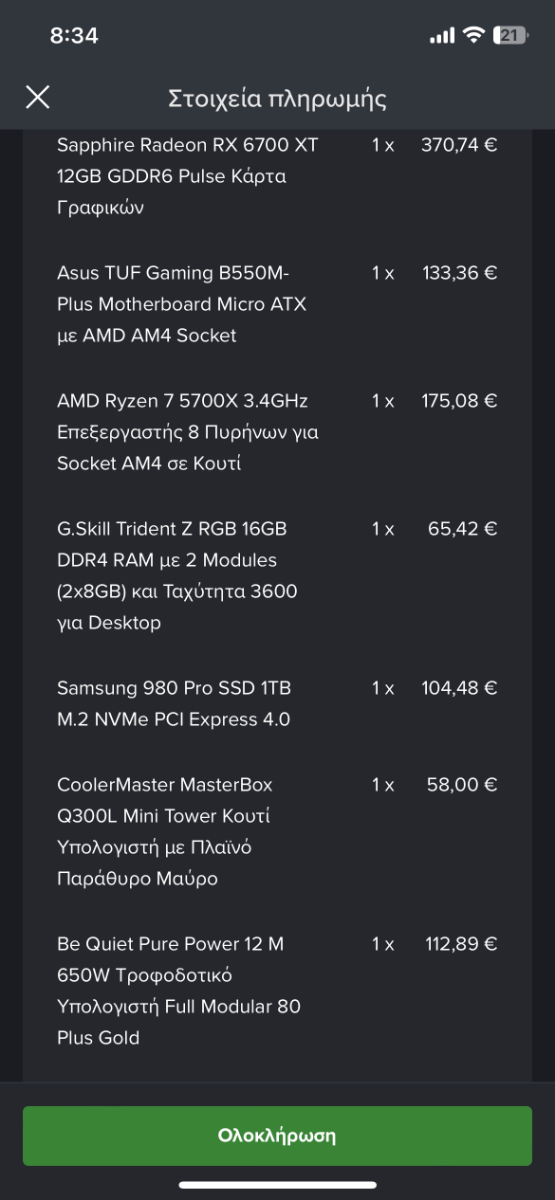Tap the 133,36 € motherboard price
Screen dimensions: 555x1200
[x=459, y=273]
